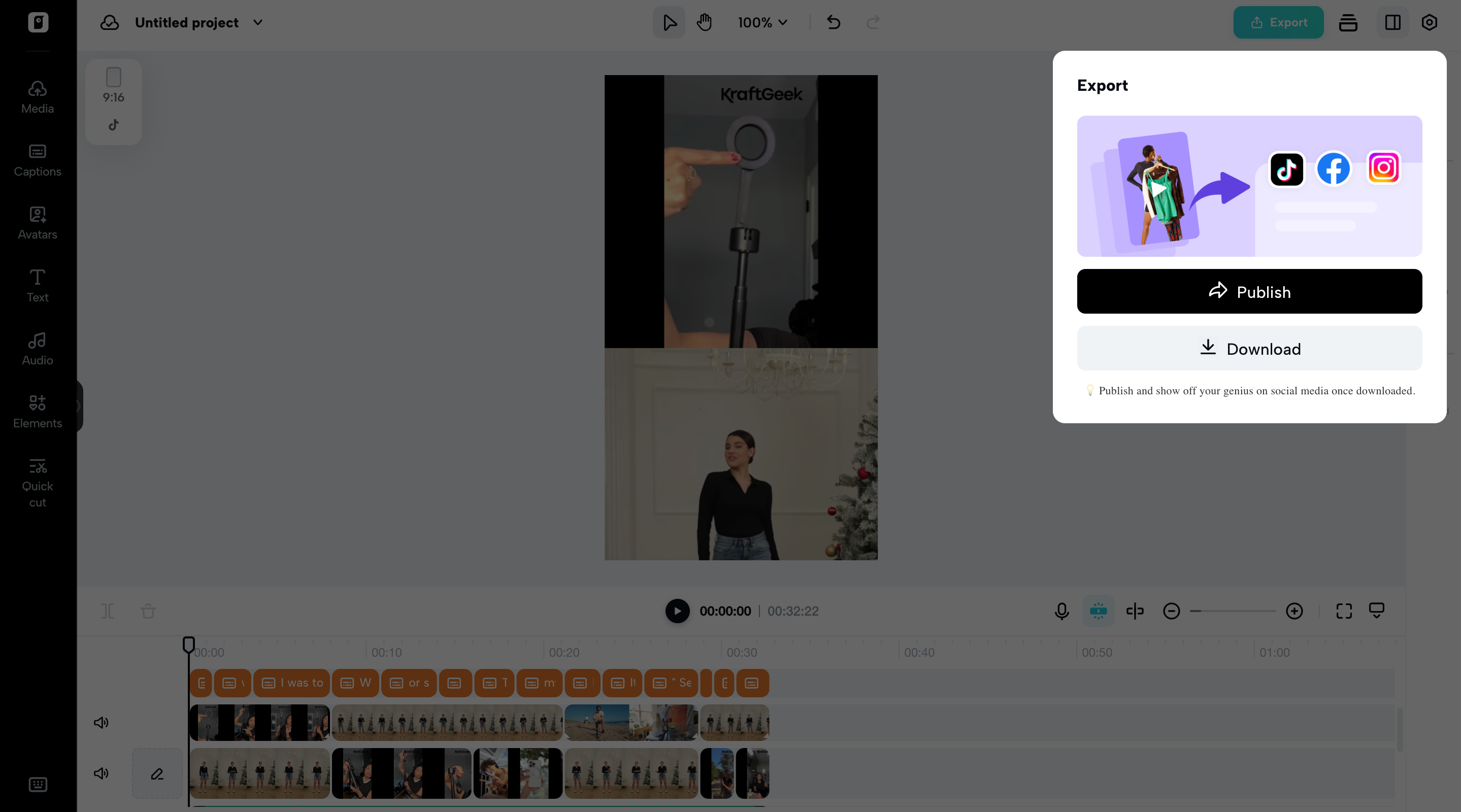Enter fullscreen preview mode
The image size is (1461, 812).
pos(1344,611)
